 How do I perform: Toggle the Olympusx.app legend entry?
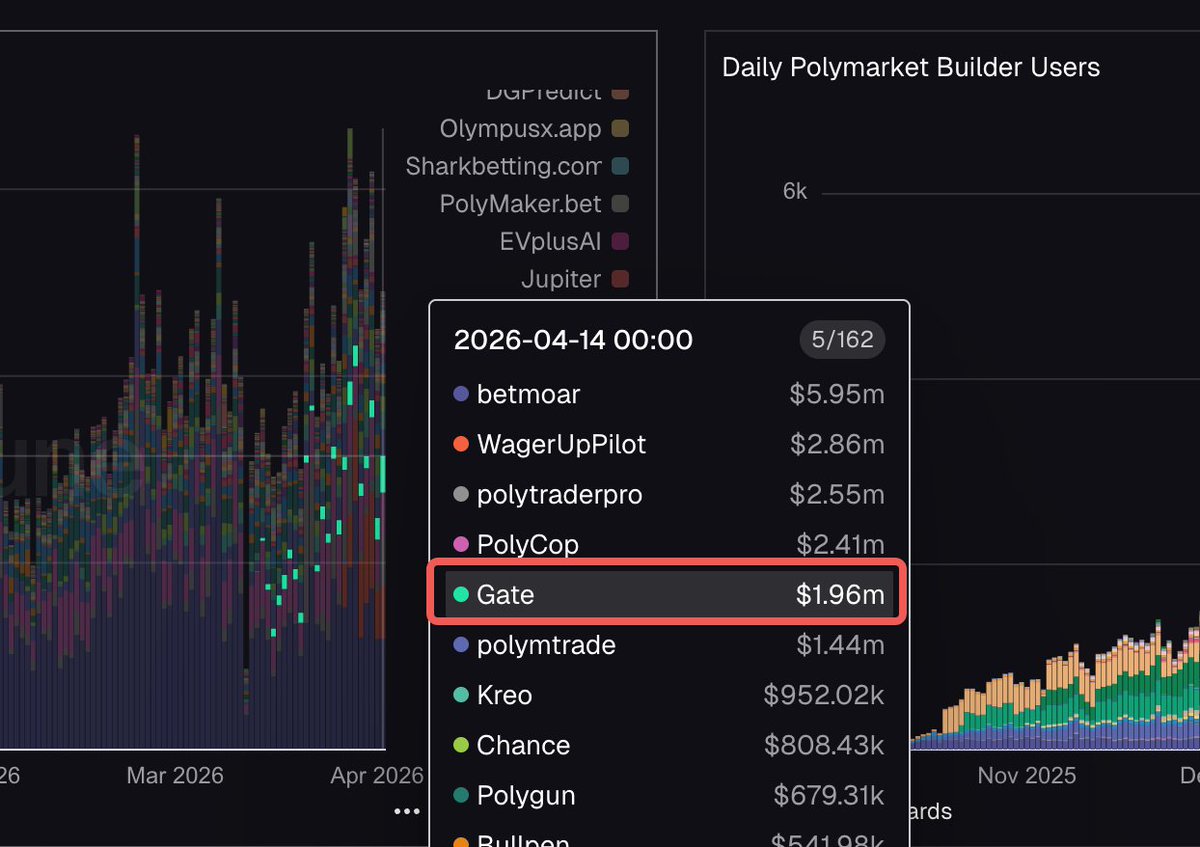(x=534, y=129)
